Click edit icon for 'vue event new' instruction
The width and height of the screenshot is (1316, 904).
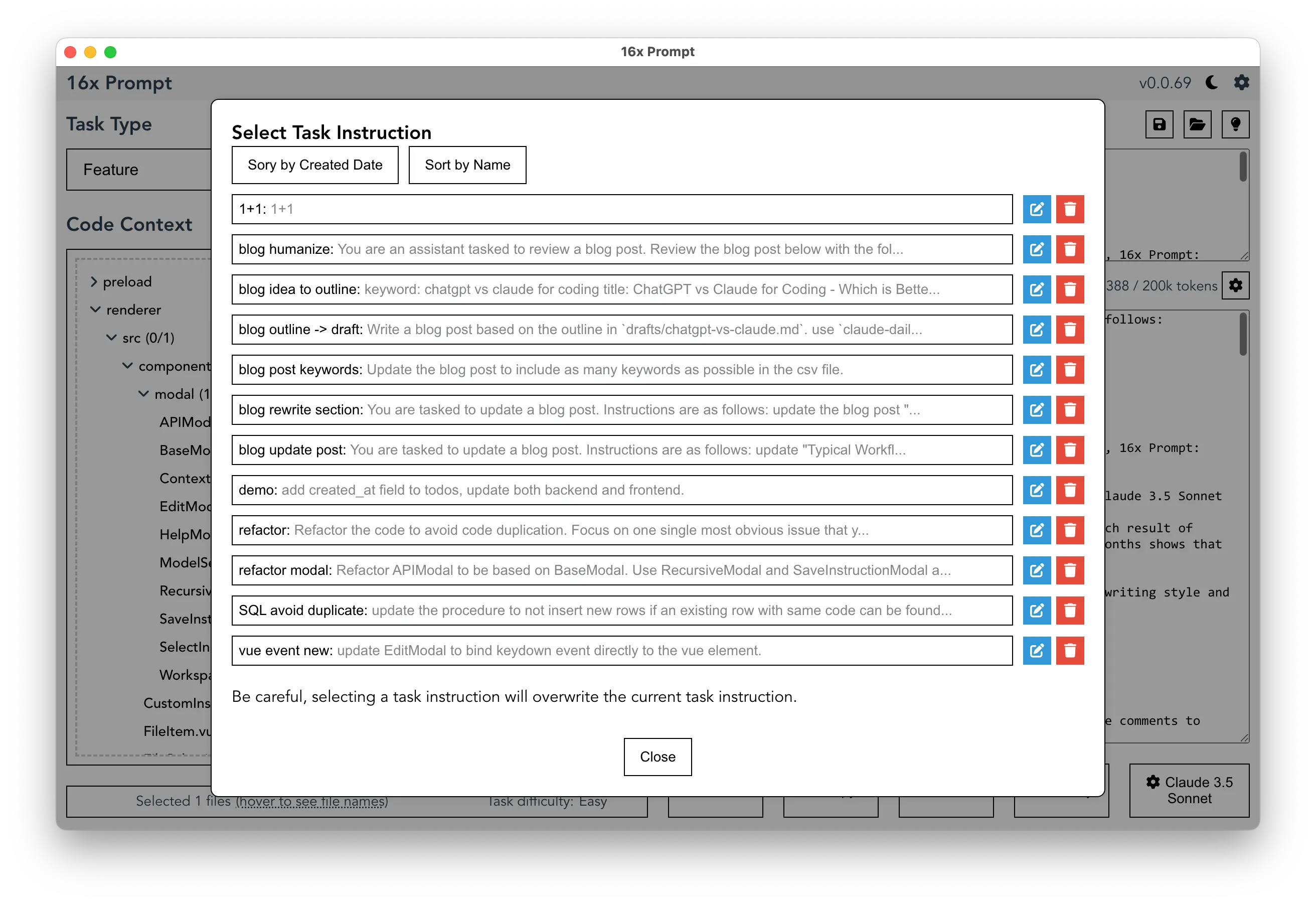point(1037,650)
